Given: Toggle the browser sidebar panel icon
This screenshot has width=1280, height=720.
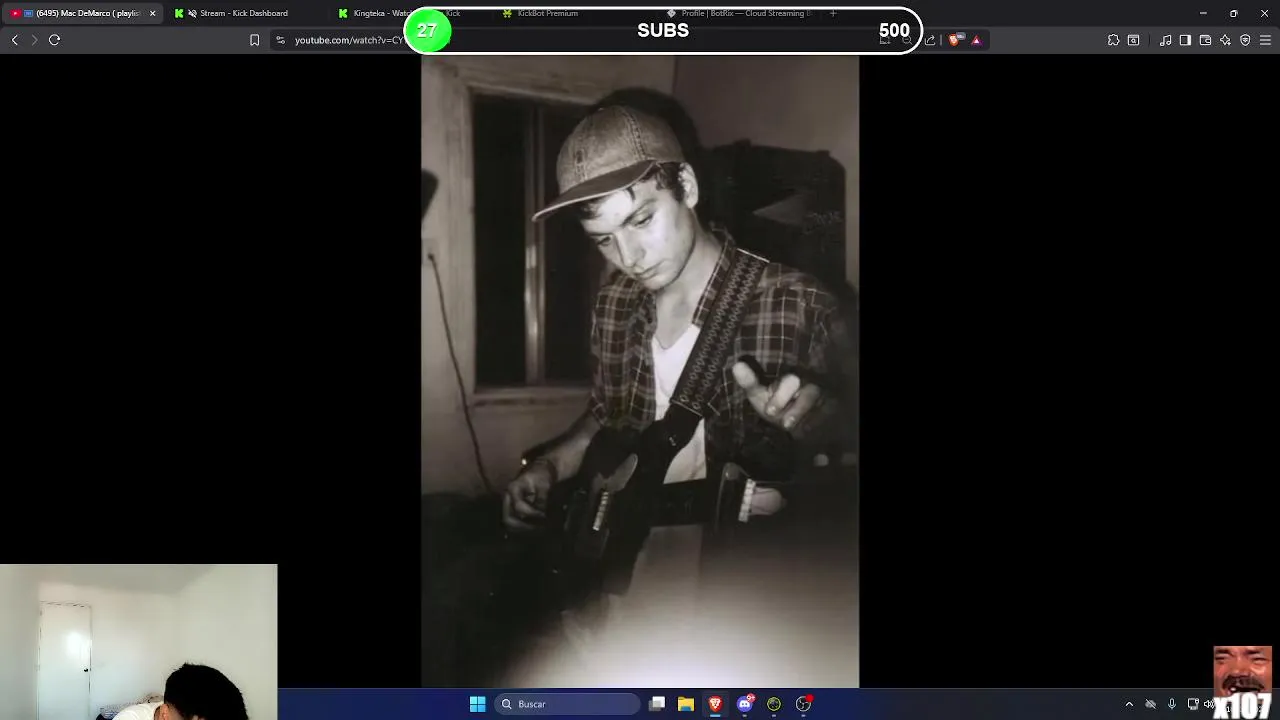Looking at the screenshot, I should [x=1185, y=40].
